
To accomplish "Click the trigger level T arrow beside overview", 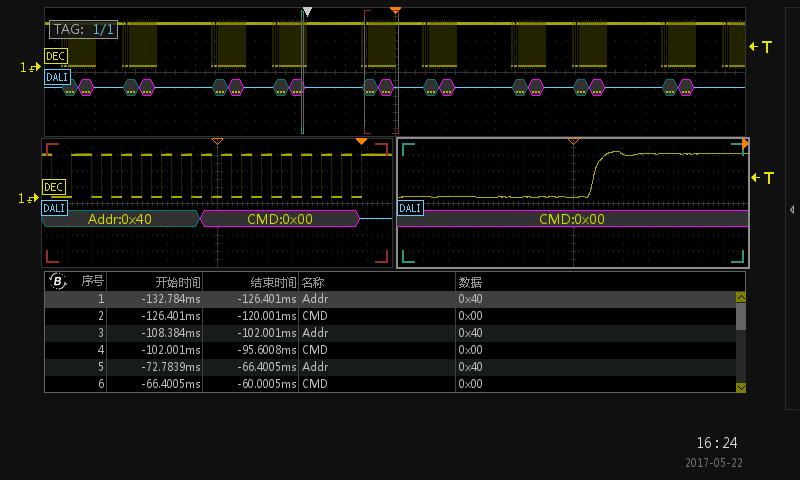I will [761, 47].
